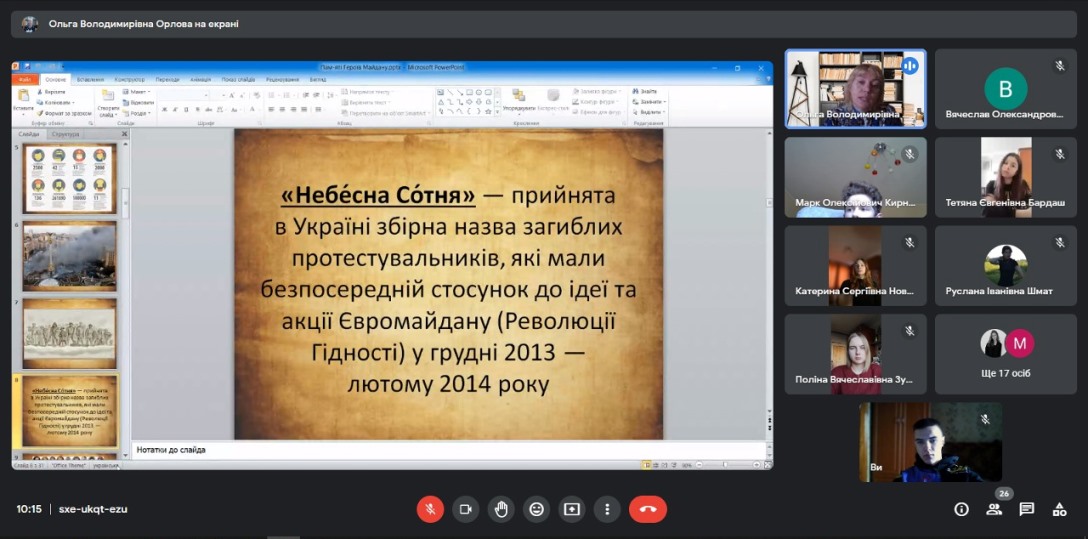Viewport: 1088px width, 539px height.
Task: Click the Вячеслав Олександрович participant tile
Action: [x=1006, y=89]
